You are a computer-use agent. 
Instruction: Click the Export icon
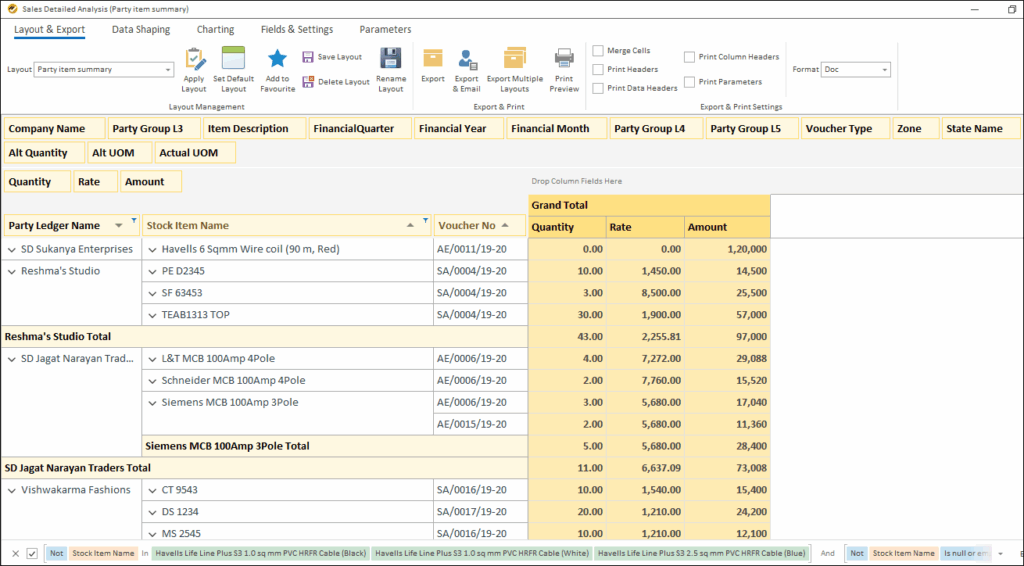coord(433,60)
